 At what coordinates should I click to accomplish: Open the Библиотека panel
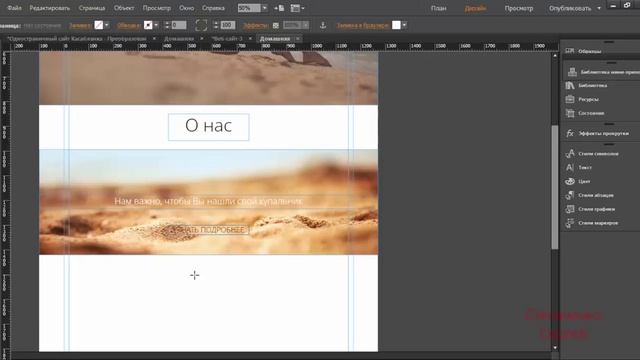point(587,86)
